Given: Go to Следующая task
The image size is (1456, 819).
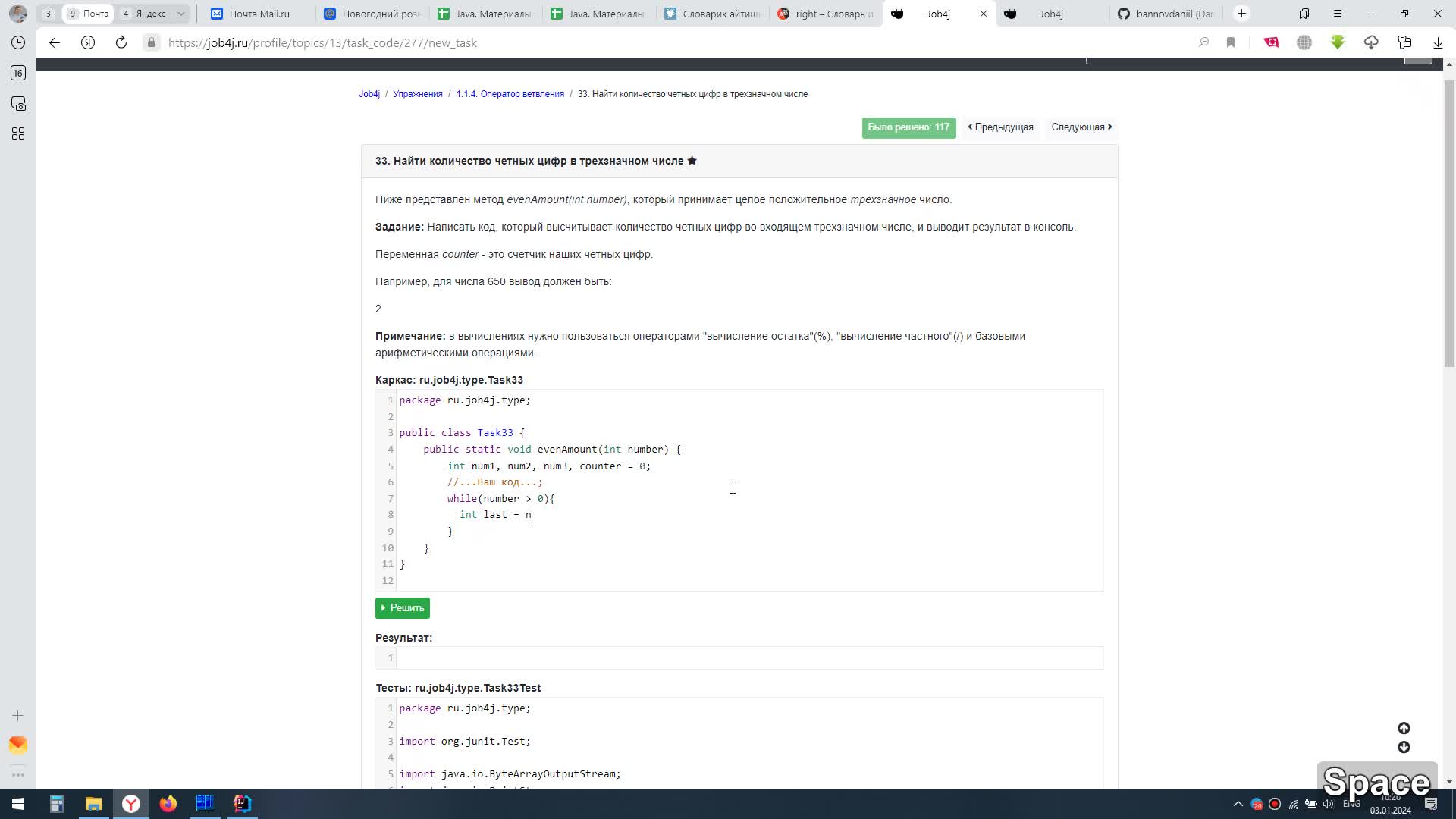Looking at the screenshot, I should 1082,127.
